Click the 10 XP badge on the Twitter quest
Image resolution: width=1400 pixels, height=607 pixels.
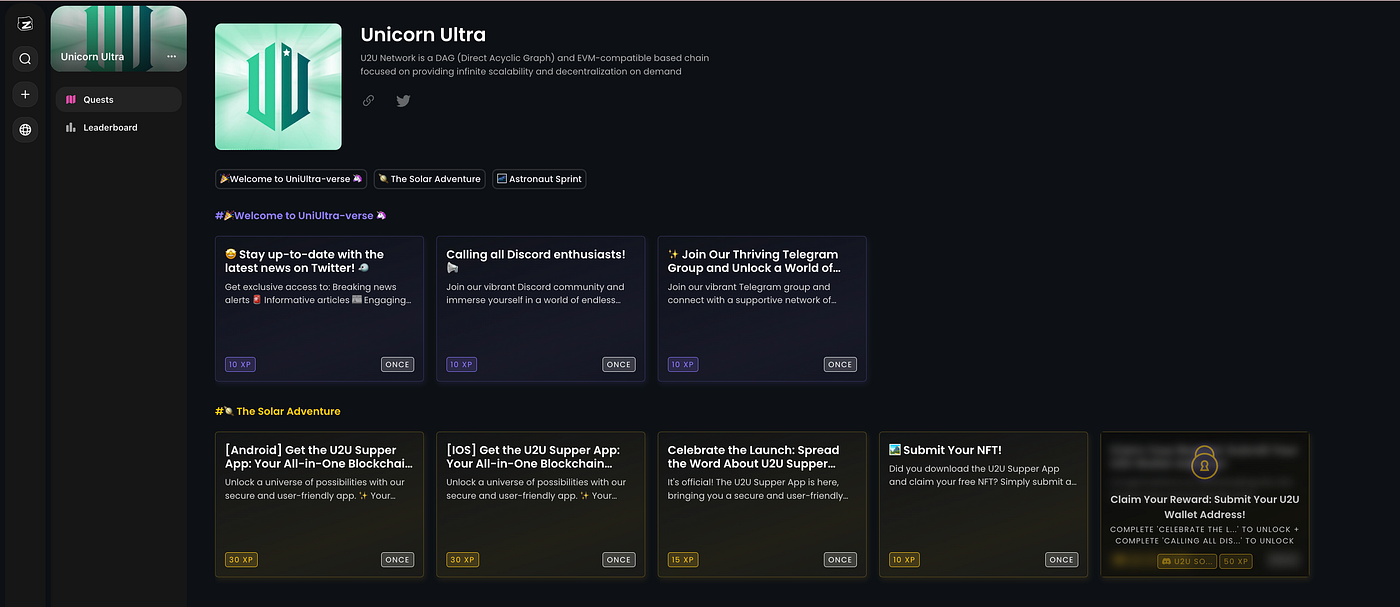coord(240,365)
